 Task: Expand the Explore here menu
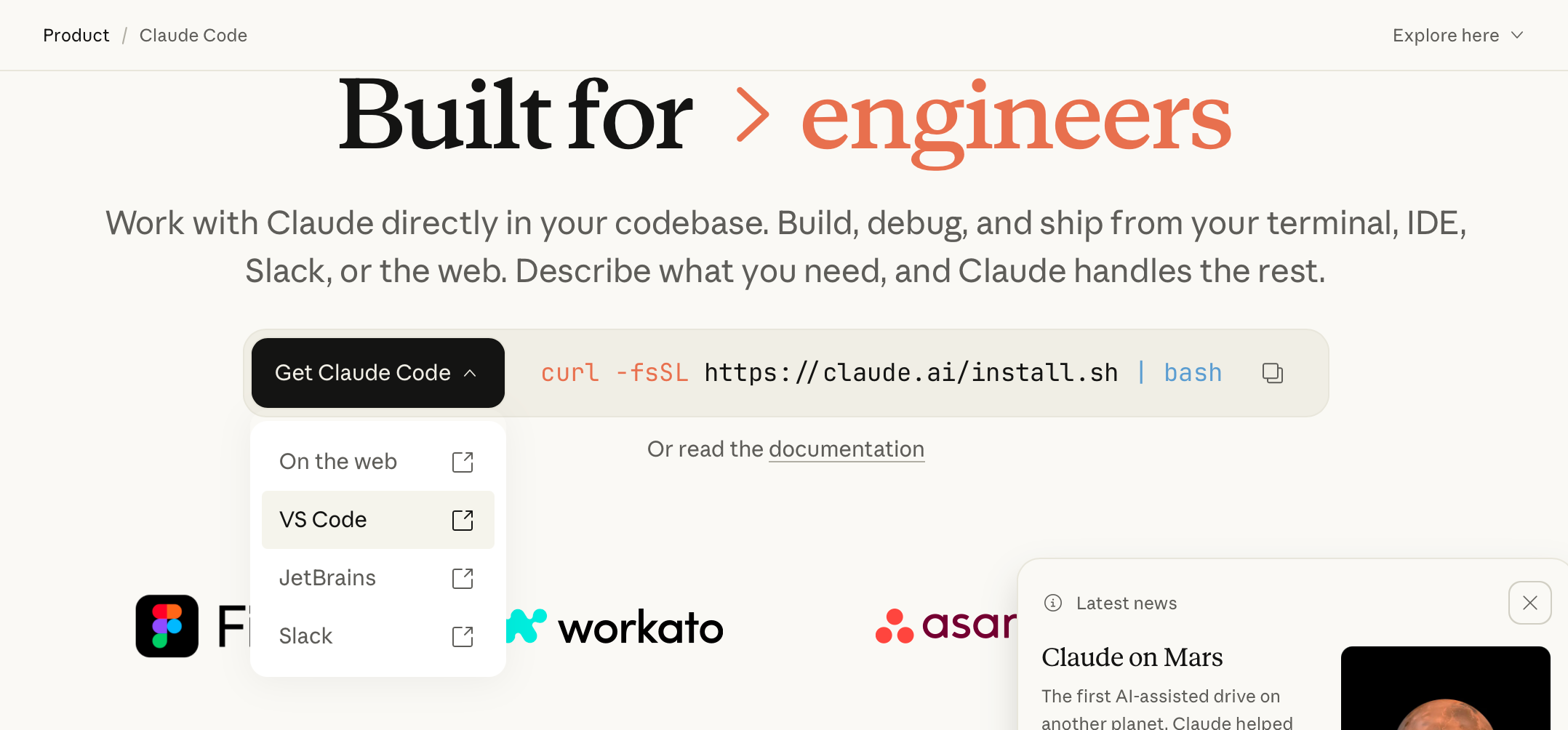click(x=1446, y=36)
